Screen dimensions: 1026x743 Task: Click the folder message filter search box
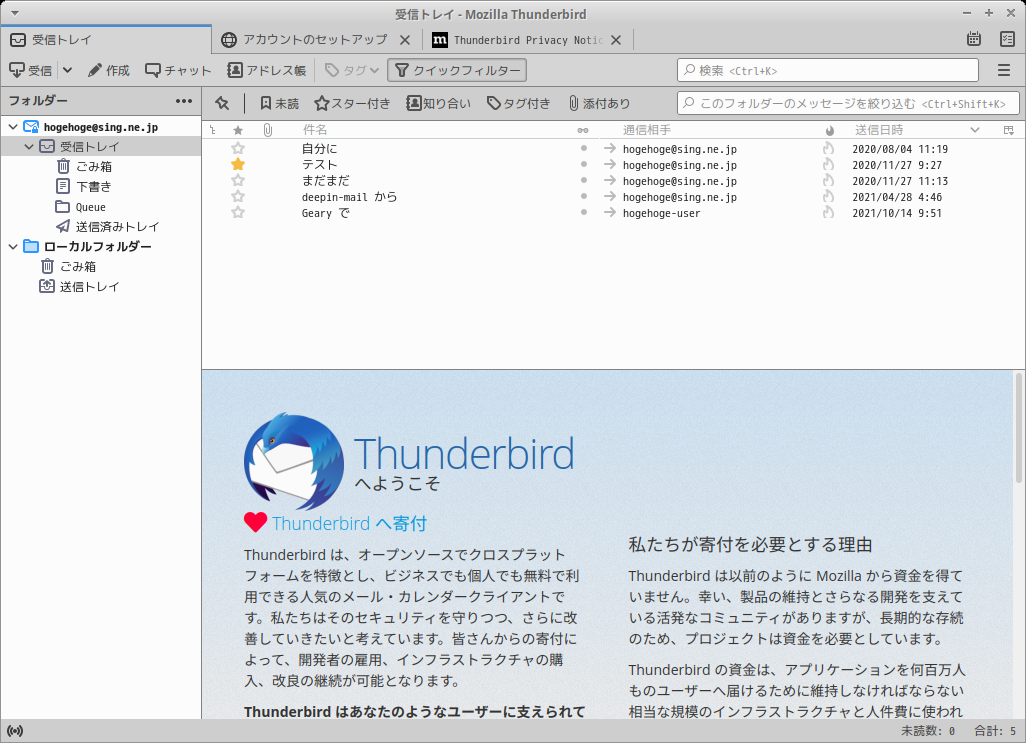[x=848, y=103]
